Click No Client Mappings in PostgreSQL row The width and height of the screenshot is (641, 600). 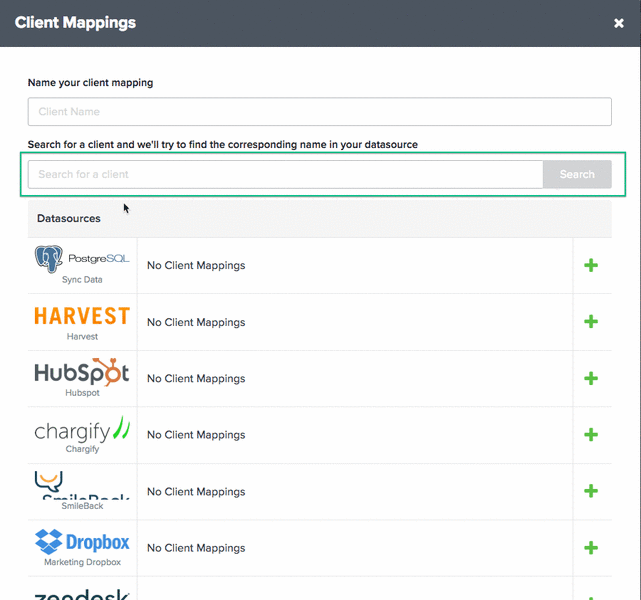click(196, 266)
